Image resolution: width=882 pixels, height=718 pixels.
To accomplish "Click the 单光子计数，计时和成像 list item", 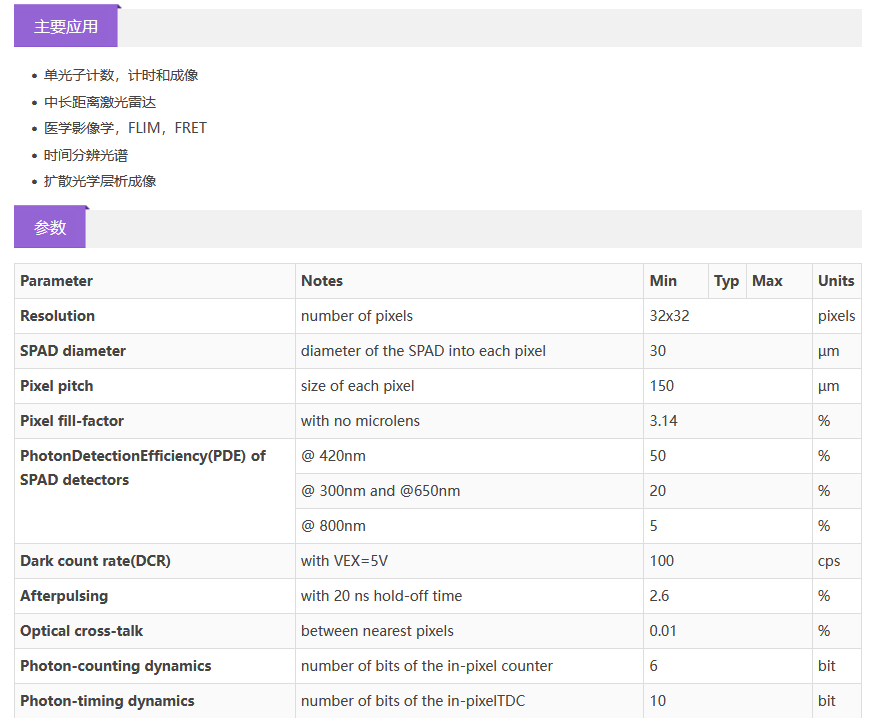I will point(121,76).
